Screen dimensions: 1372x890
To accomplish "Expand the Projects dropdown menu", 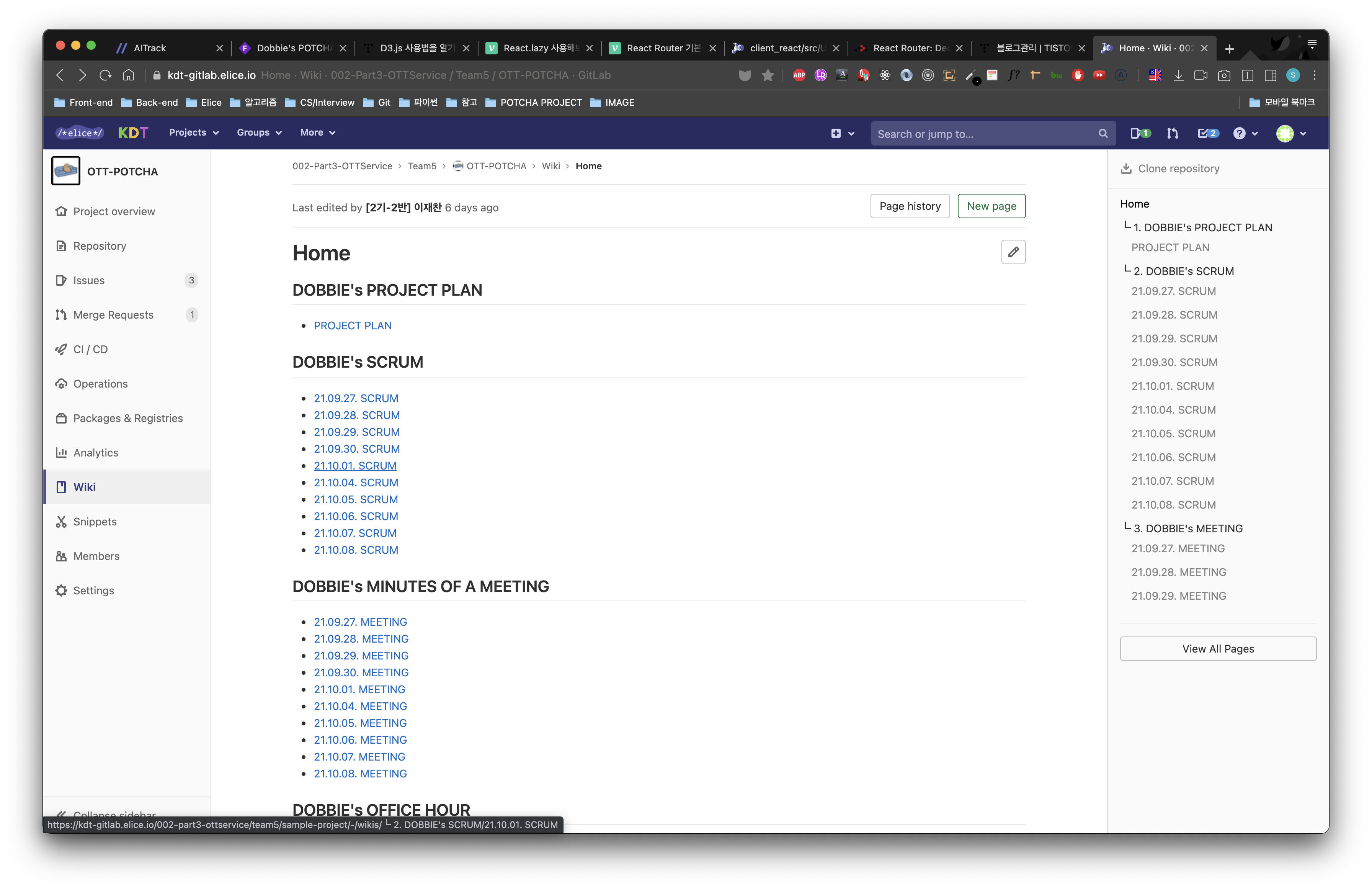I will 194,133.
